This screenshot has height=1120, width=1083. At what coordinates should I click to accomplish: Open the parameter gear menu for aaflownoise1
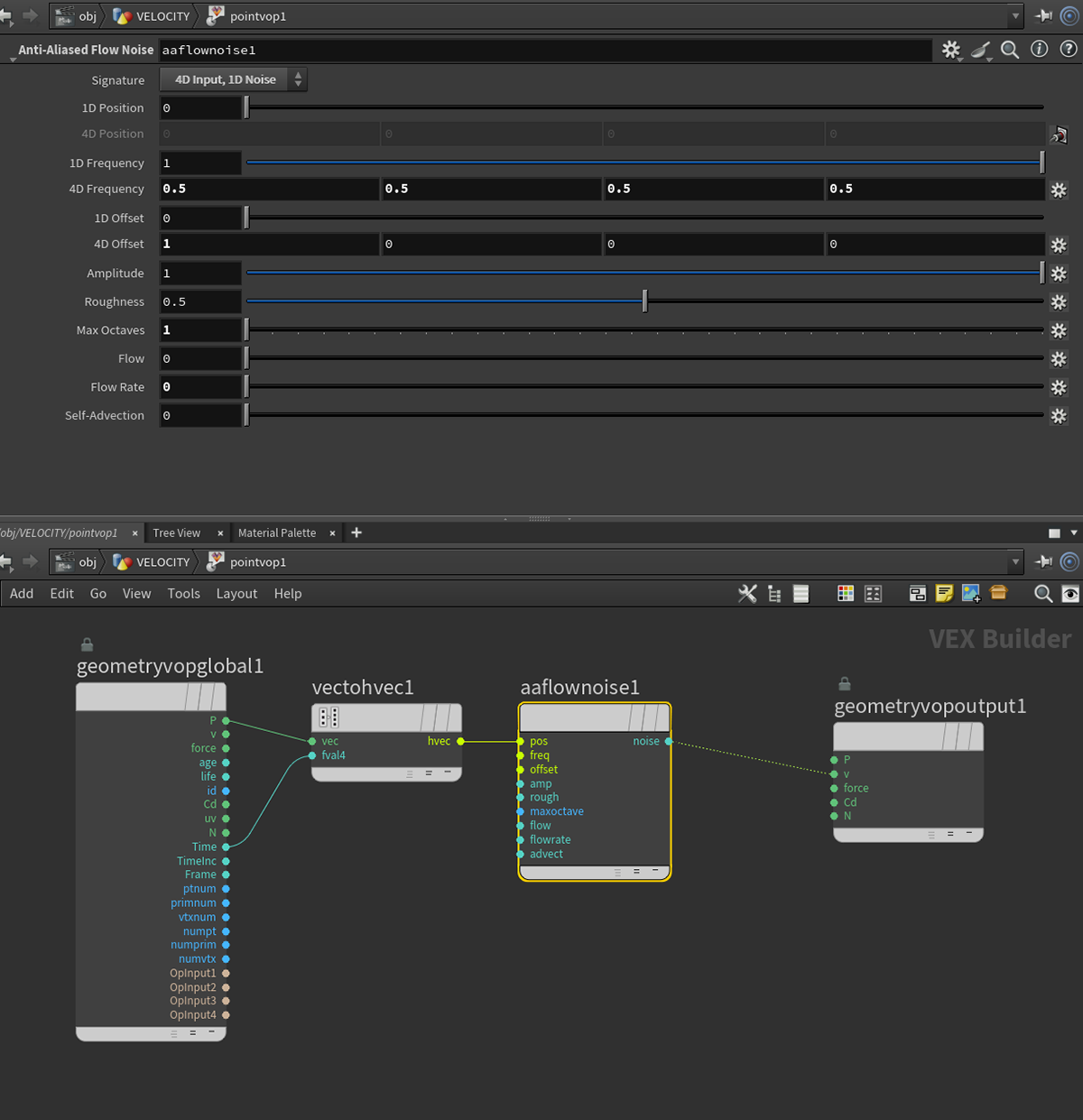pyautogui.click(x=950, y=50)
